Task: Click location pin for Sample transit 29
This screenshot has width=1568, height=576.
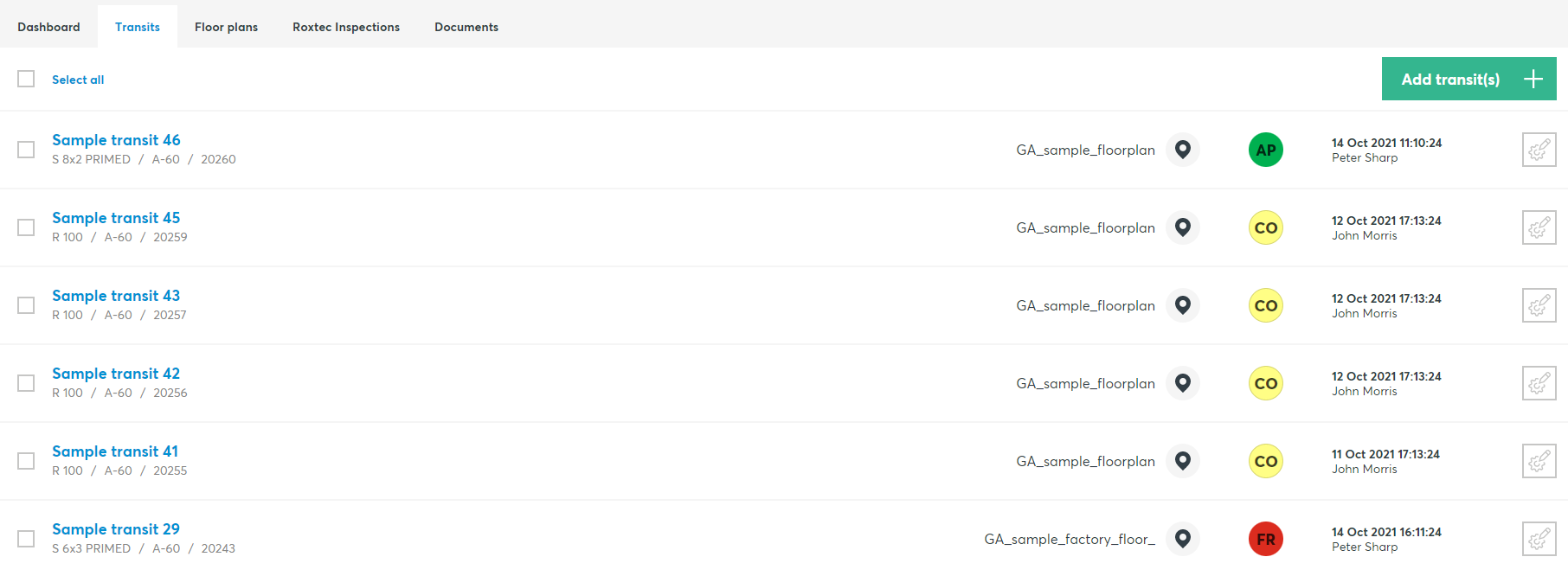Action: pyautogui.click(x=1182, y=539)
